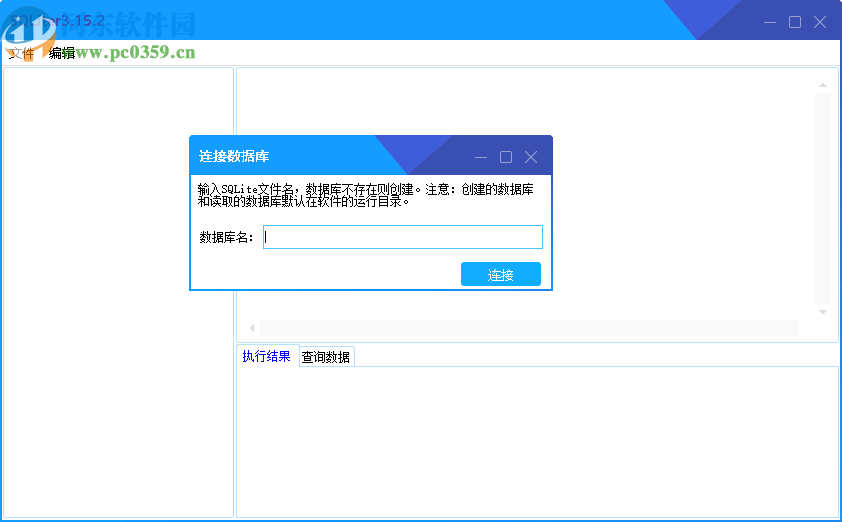Click the editor vertical scrollbar track

tap(823, 198)
